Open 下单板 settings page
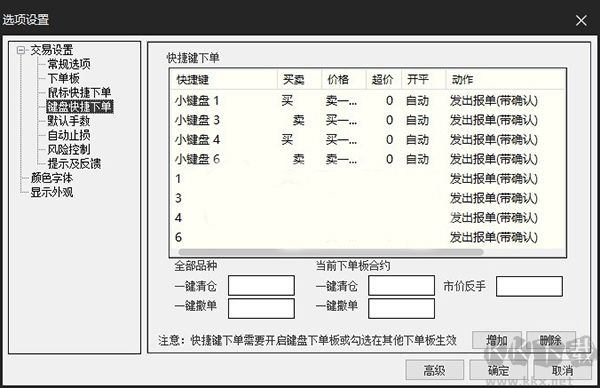Screen dimensions: 600x388 (x=64, y=78)
